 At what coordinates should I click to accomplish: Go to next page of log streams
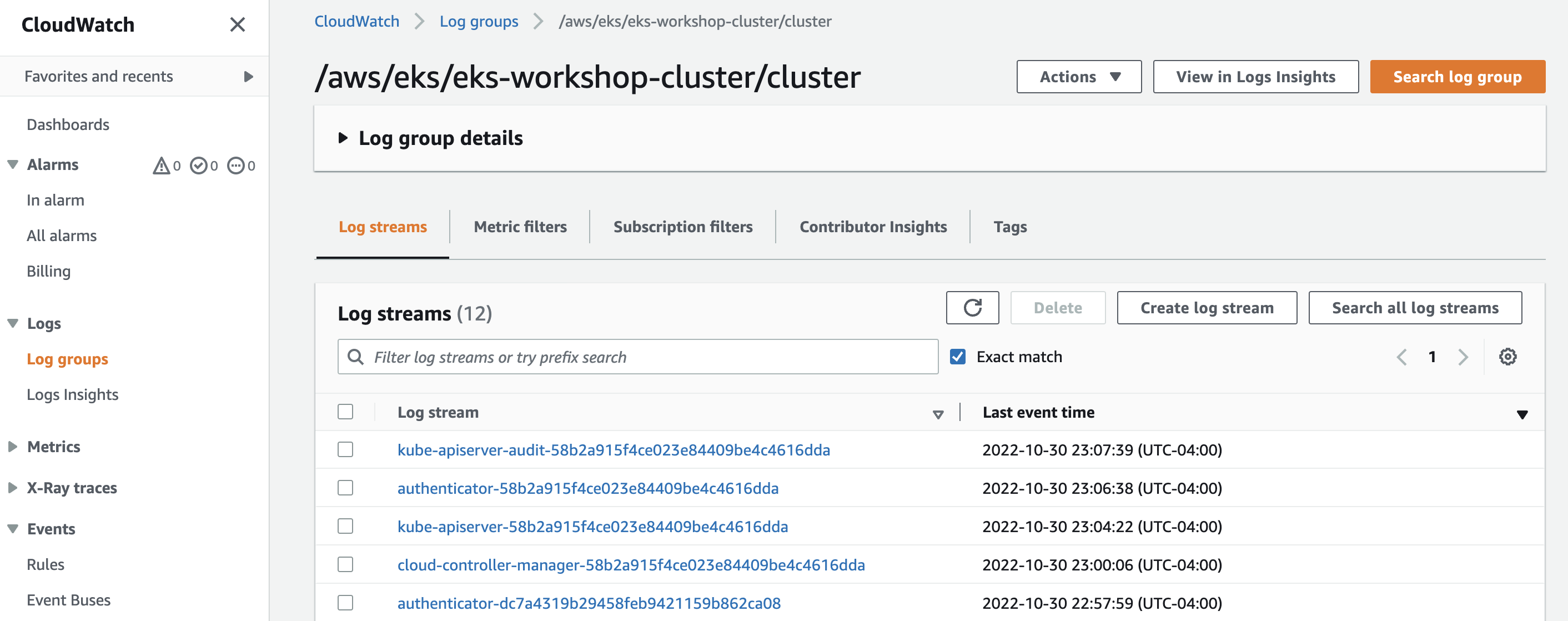(1463, 357)
